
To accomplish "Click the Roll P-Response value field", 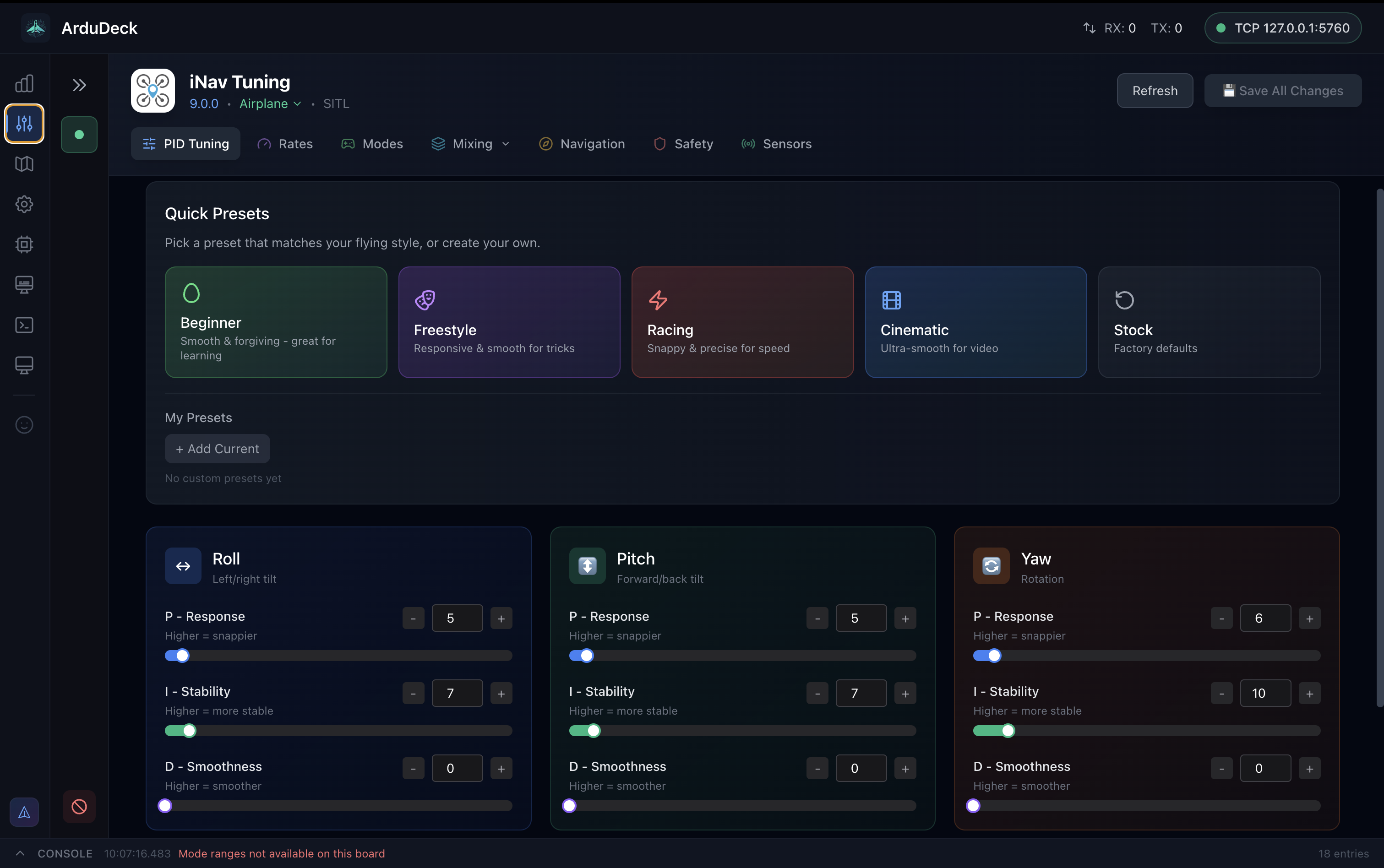I will pos(457,618).
